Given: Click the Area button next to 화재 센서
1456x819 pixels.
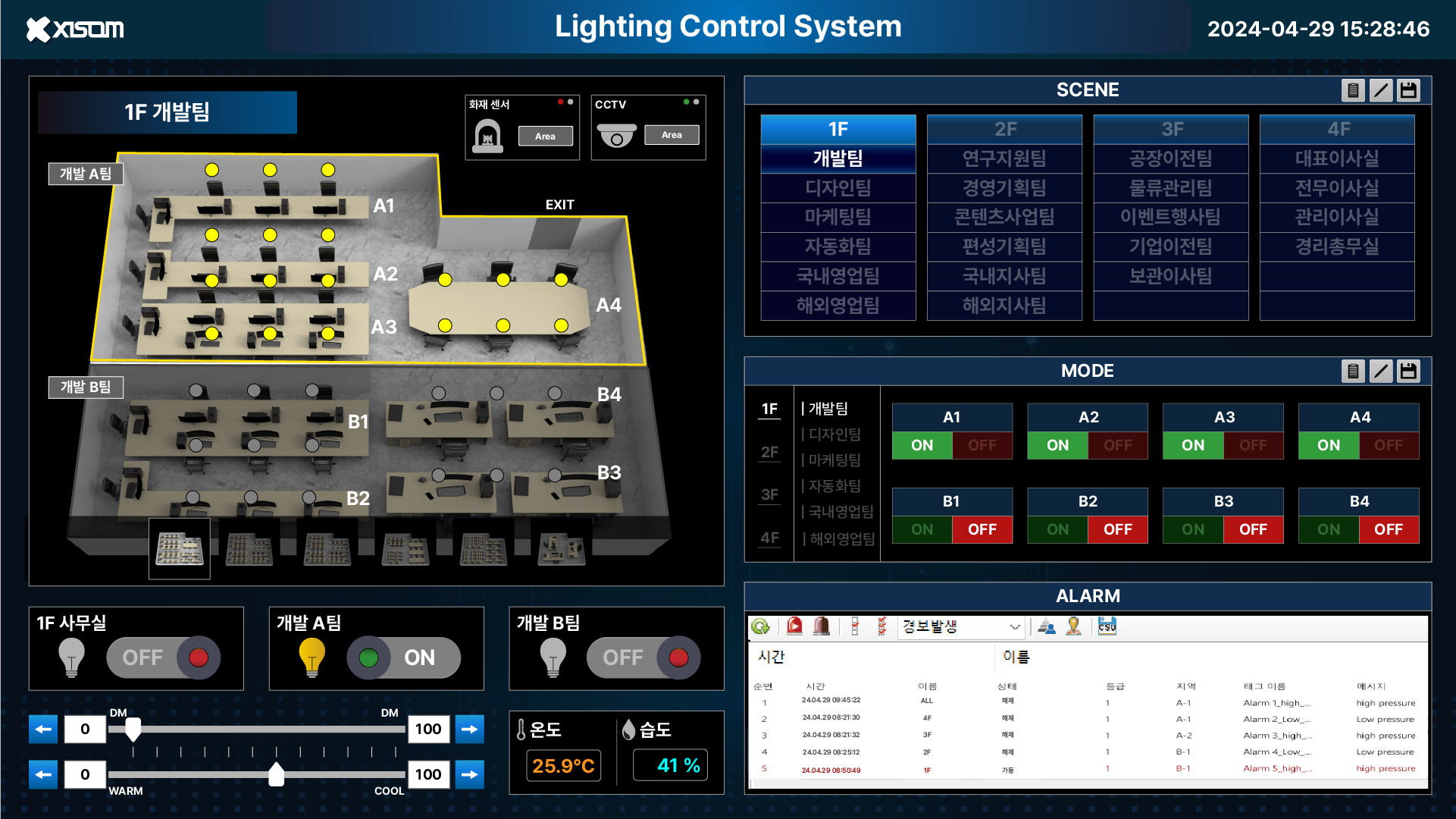Looking at the screenshot, I should pyautogui.click(x=545, y=136).
